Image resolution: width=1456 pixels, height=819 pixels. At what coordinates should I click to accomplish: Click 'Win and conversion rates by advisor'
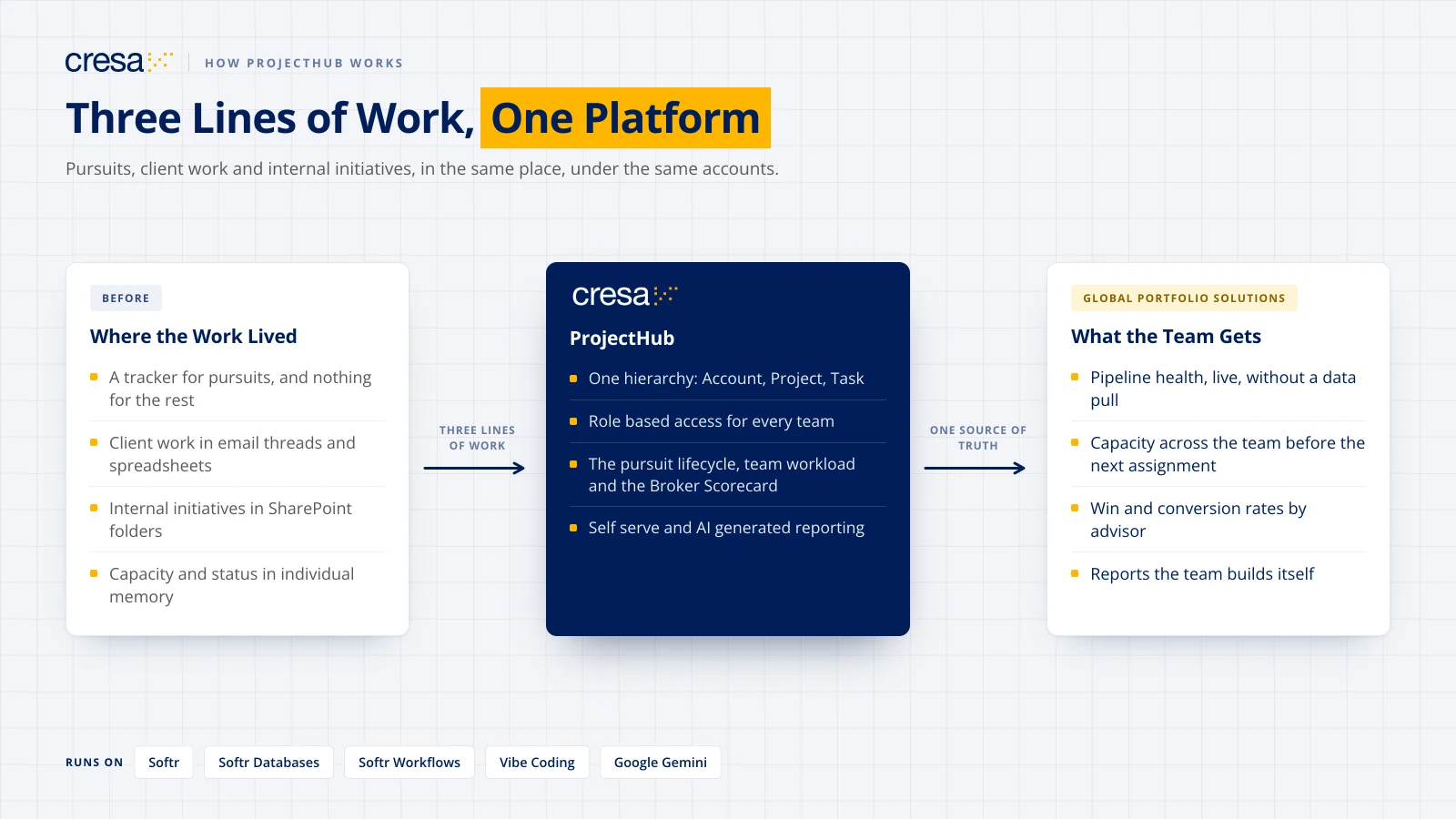coord(1198,520)
